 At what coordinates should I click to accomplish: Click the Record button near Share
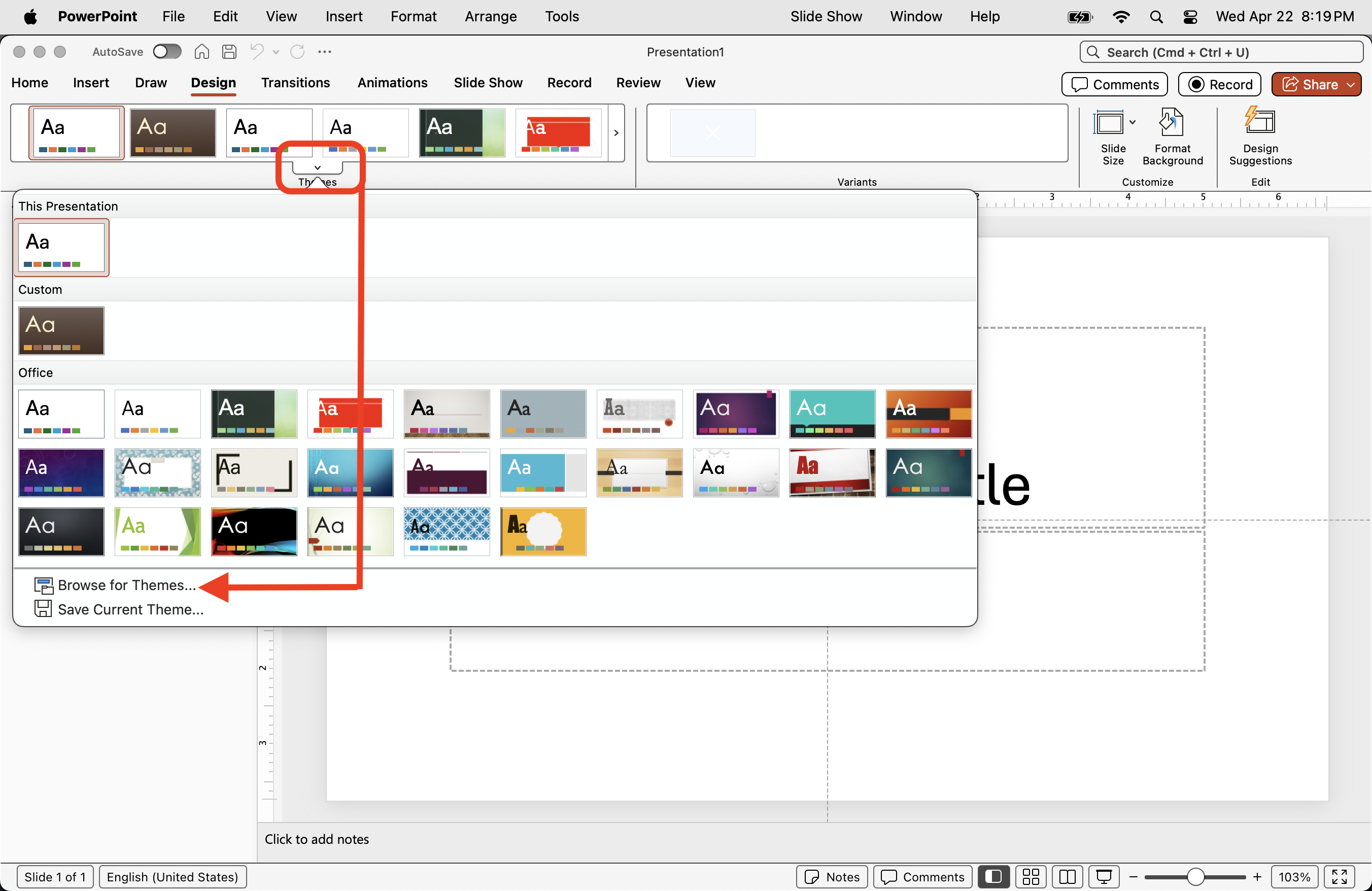[x=1219, y=85]
